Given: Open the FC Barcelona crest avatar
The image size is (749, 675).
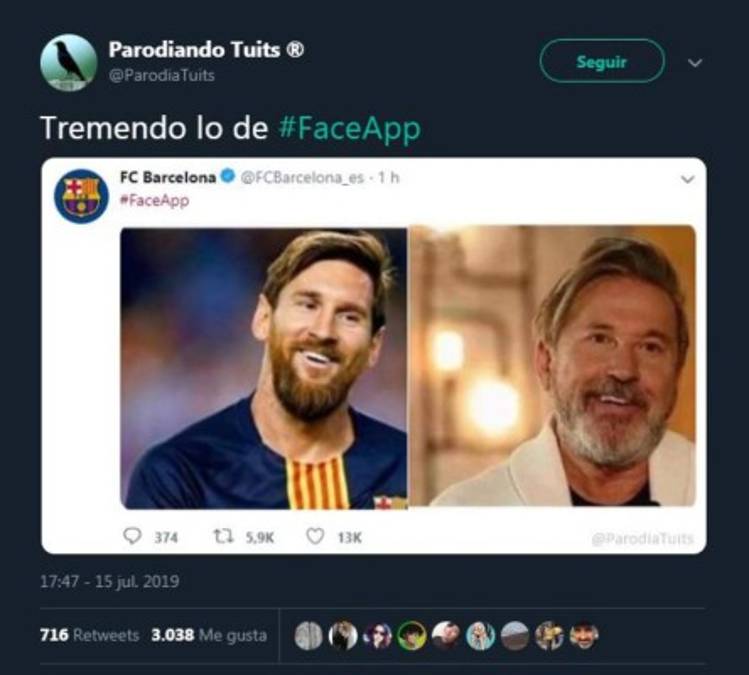Looking at the screenshot, I should coord(81,196).
